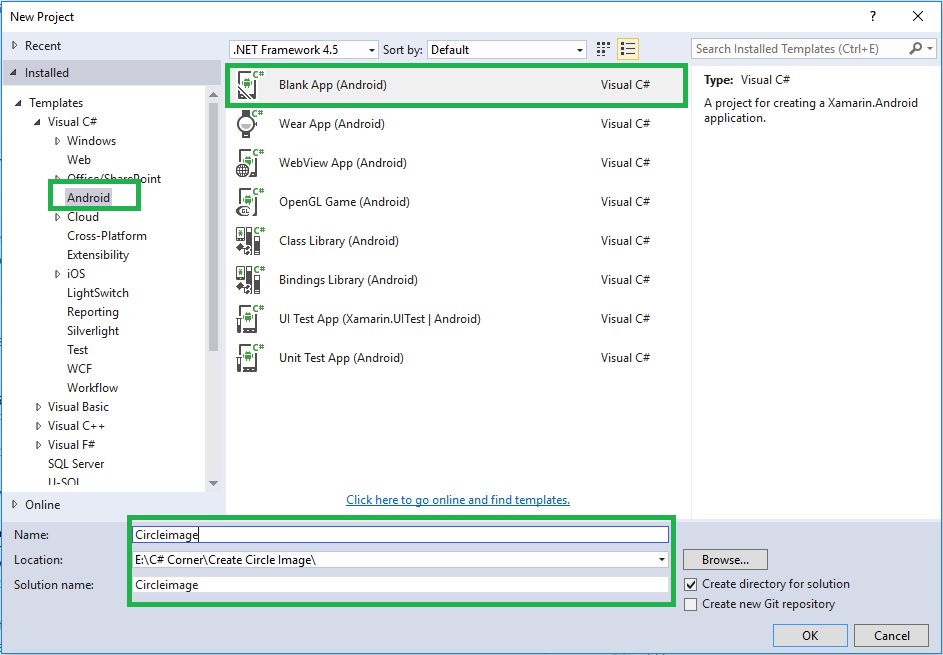Select the Reporting template category
This screenshot has width=943, height=655.
click(93, 312)
